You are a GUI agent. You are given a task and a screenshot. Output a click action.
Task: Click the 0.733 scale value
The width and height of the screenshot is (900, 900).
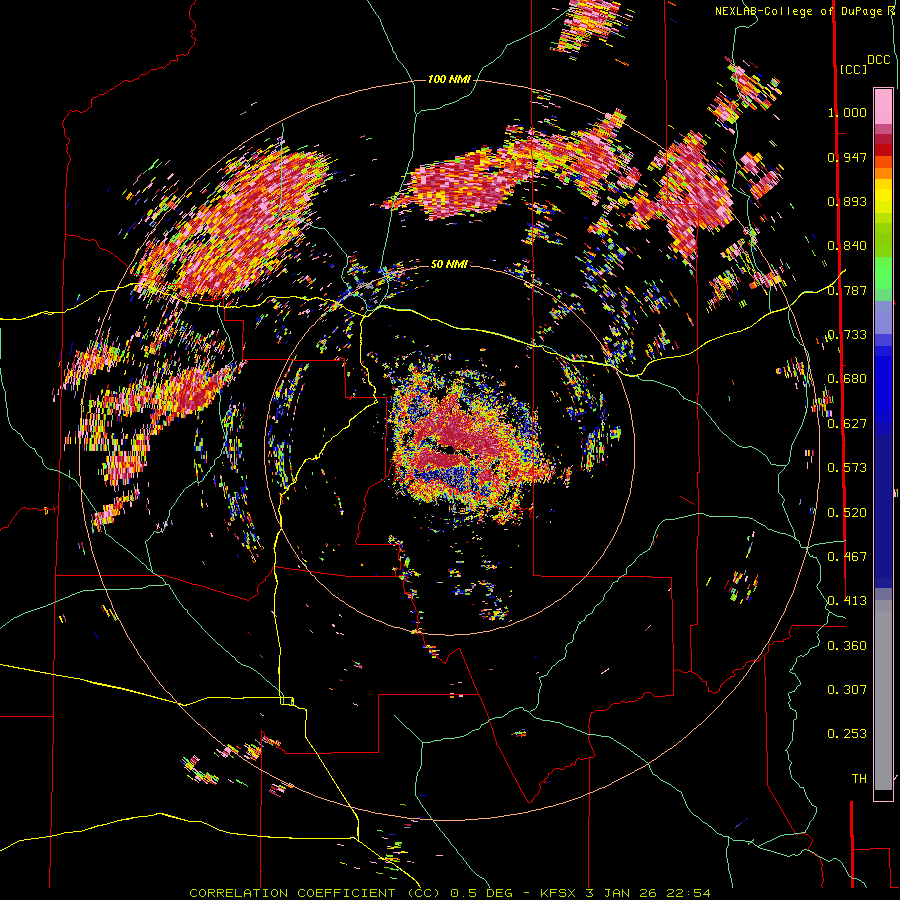(x=847, y=335)
